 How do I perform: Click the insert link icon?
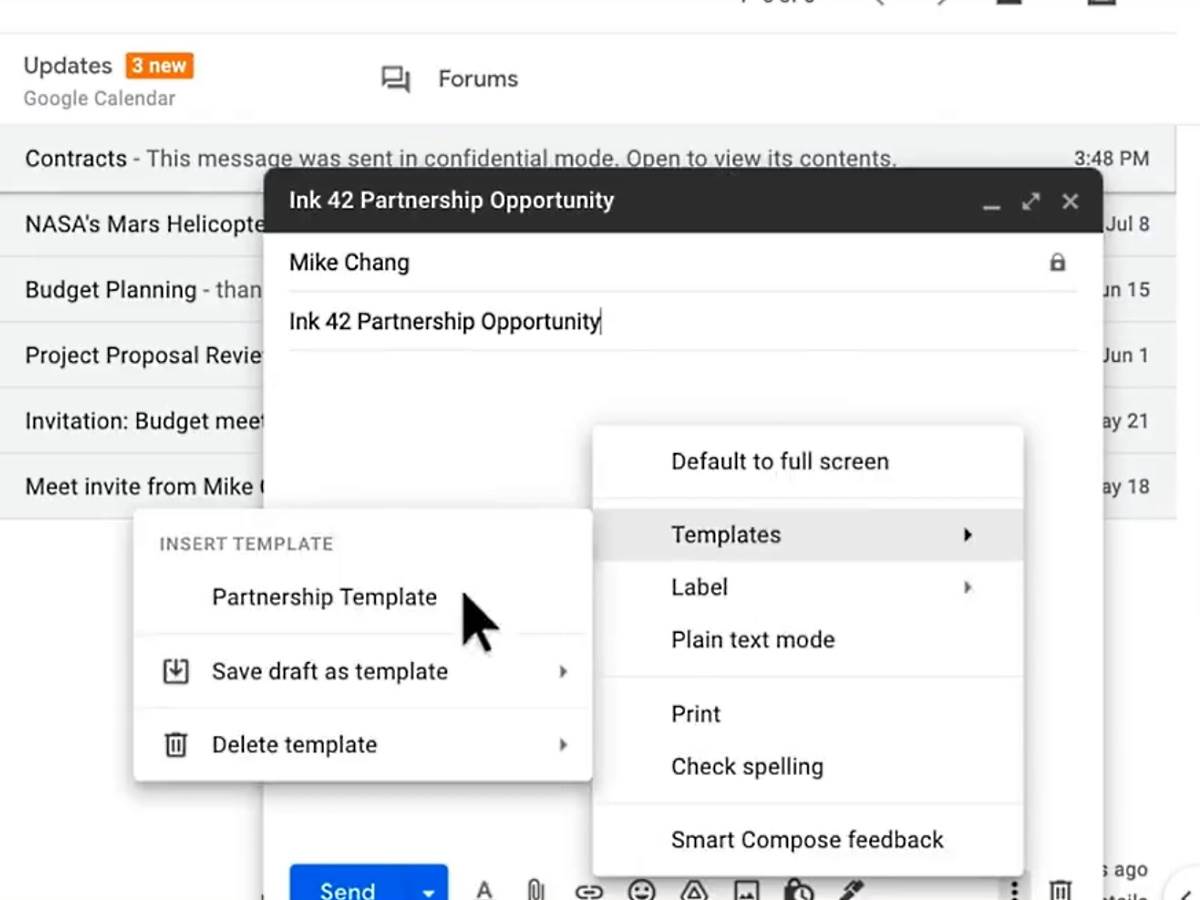coord(589,890)
